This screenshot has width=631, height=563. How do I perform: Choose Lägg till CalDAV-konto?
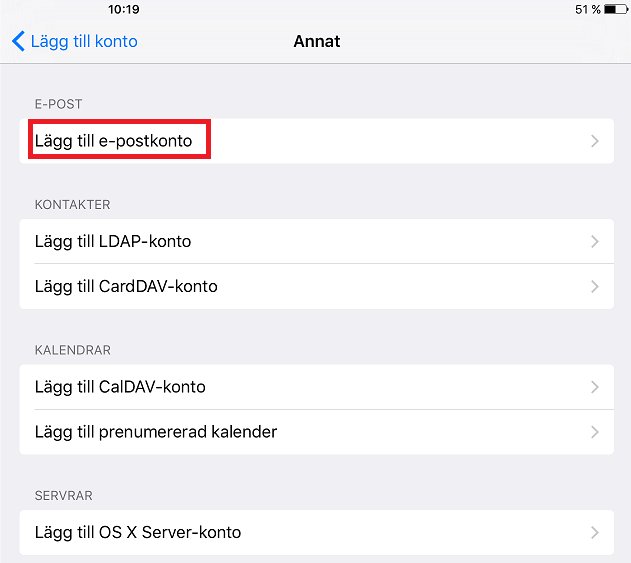tap(316, 387)
